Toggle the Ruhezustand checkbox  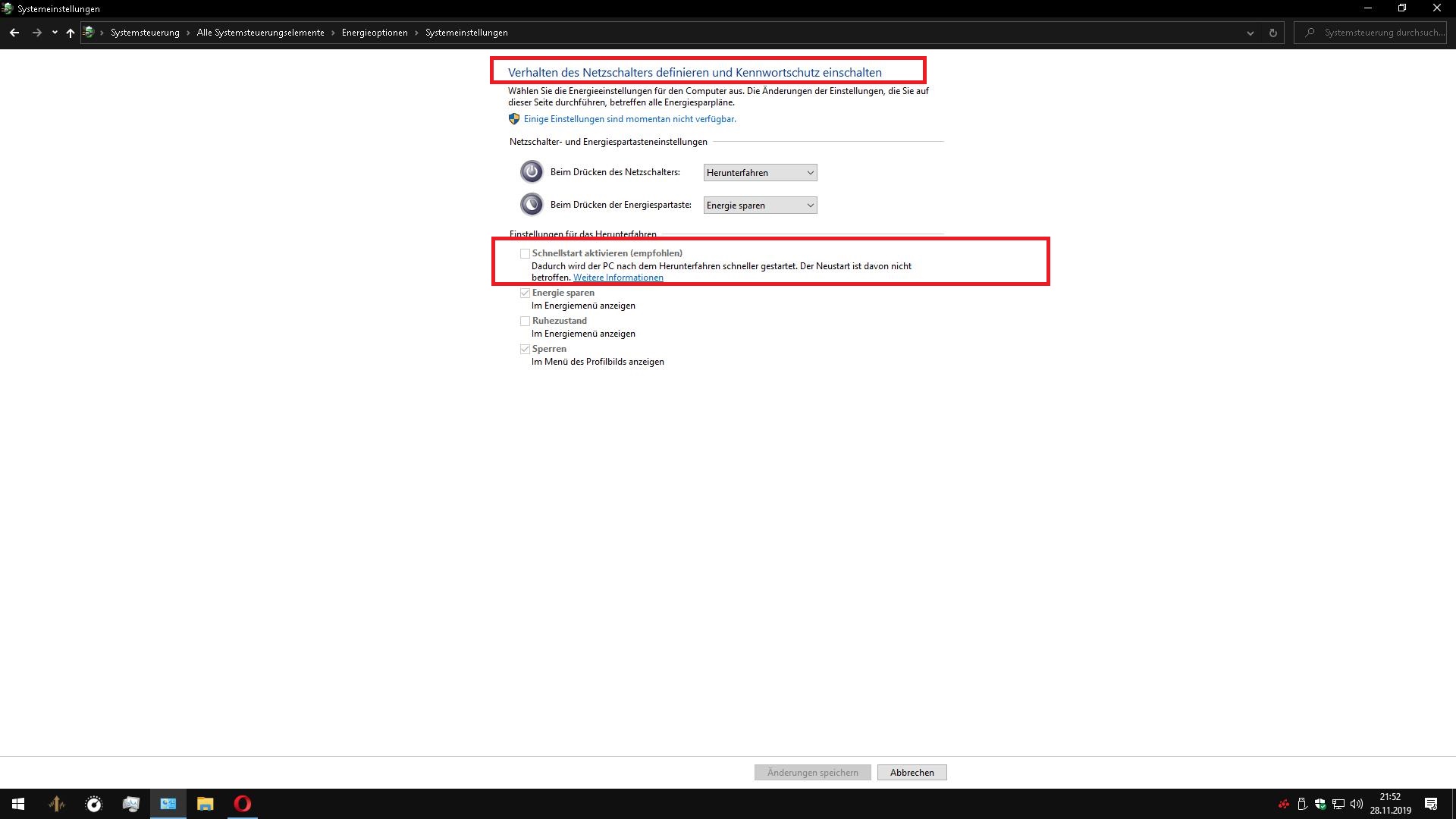pos(525,321)
